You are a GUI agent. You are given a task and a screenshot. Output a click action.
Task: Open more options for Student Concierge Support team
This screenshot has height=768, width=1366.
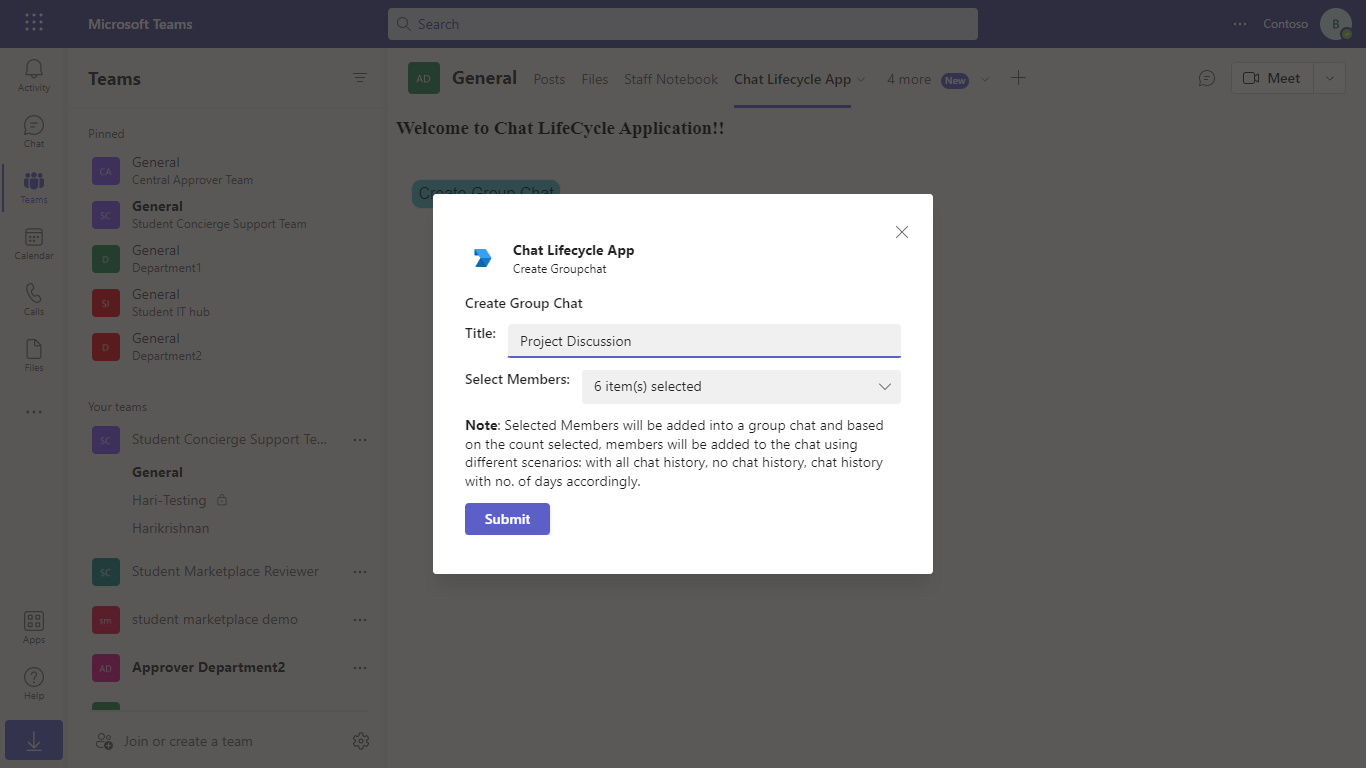point(360,439)
